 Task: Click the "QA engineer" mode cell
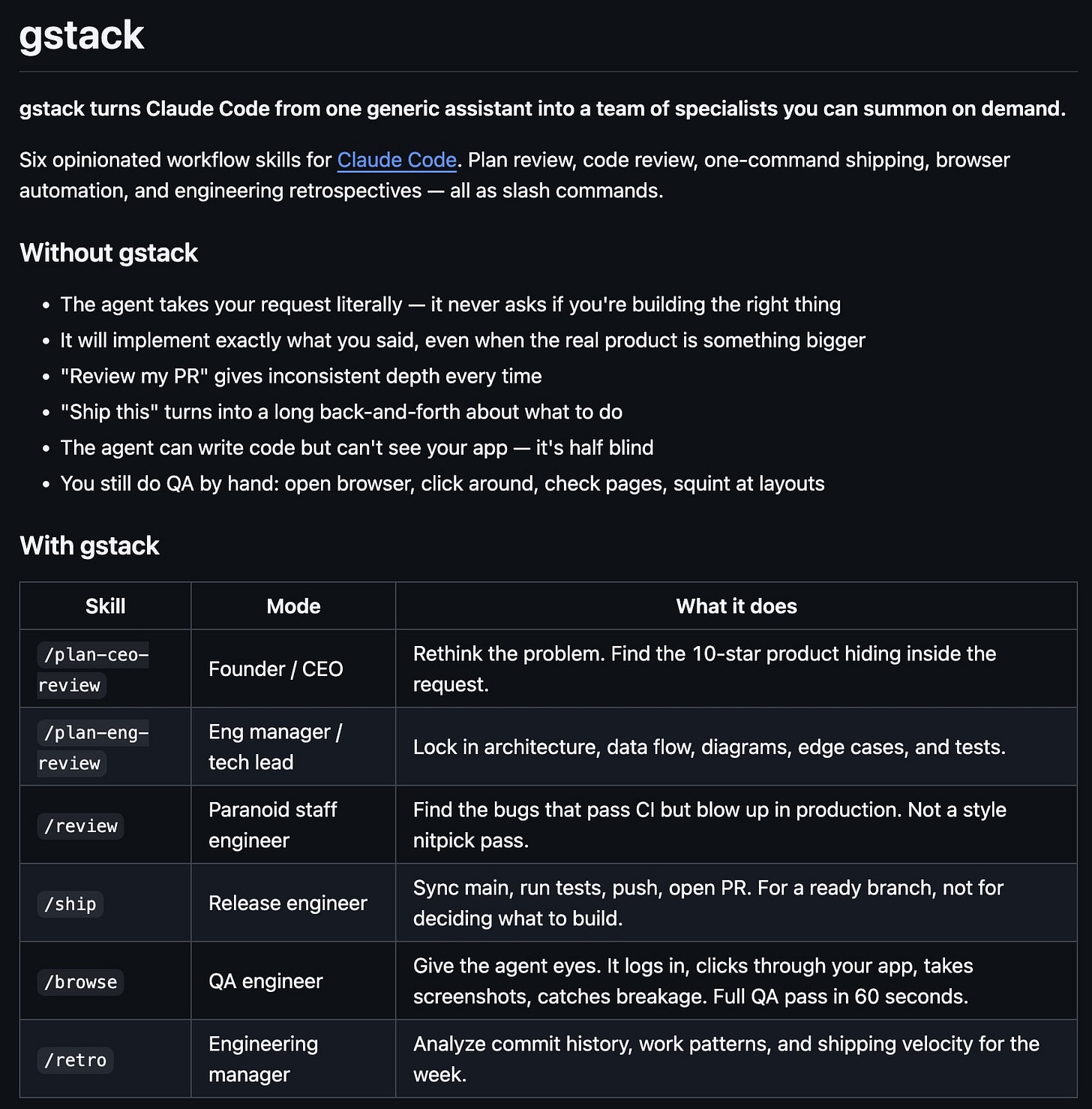coord(265,981)
